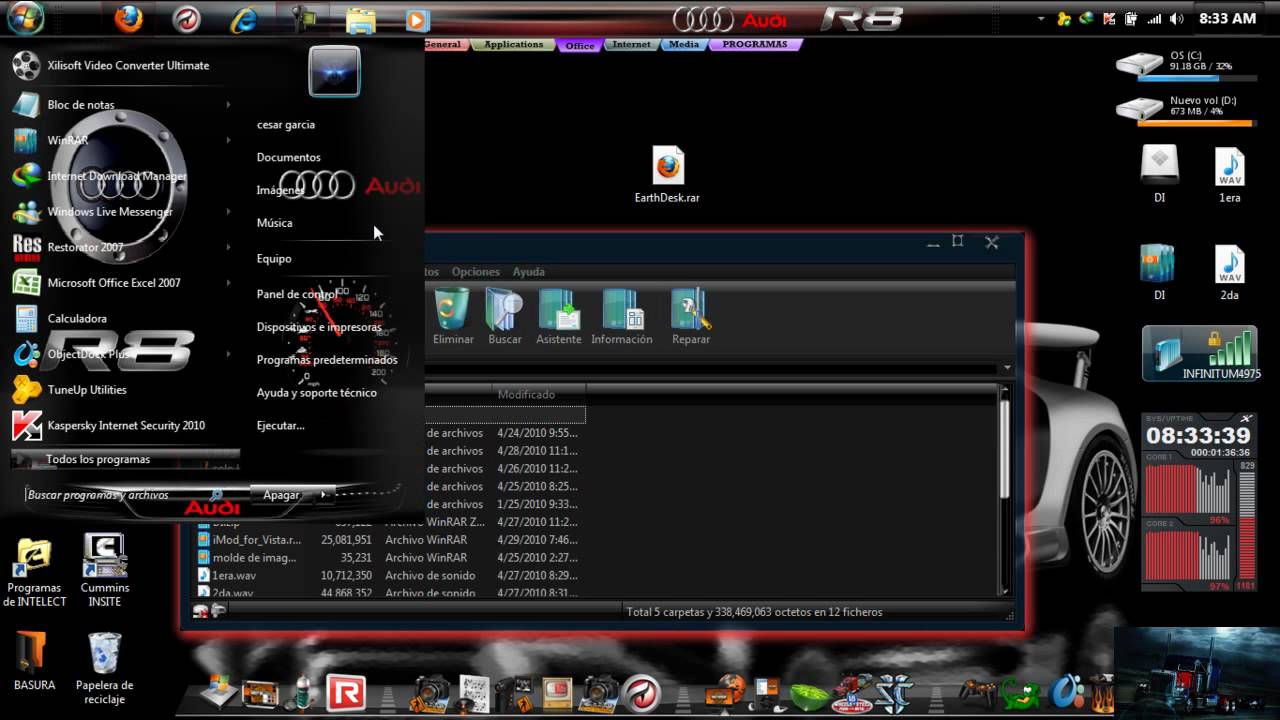Open Música link
Screen dimensions: 1280x720
[x=275, y=223]
